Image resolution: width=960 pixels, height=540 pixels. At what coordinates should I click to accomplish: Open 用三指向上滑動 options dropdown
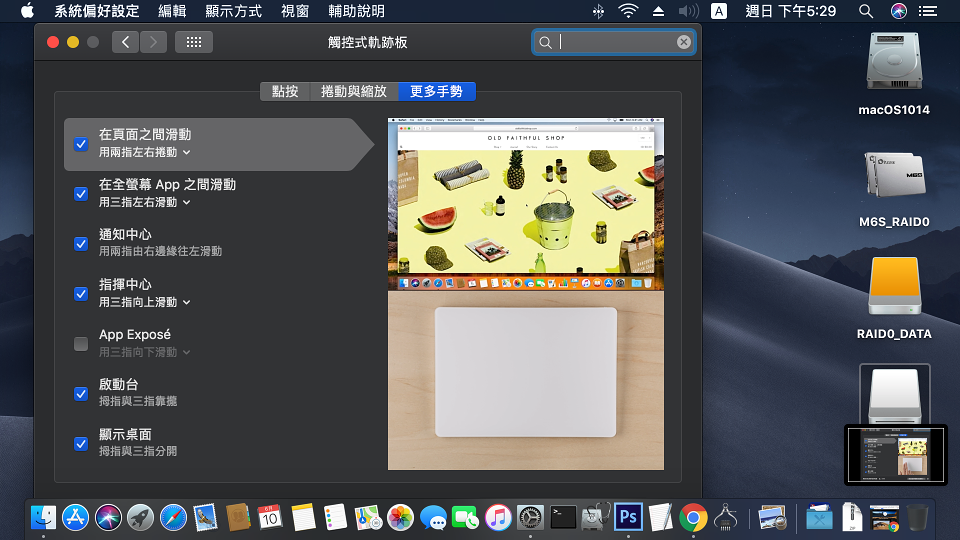pos(144,302)
